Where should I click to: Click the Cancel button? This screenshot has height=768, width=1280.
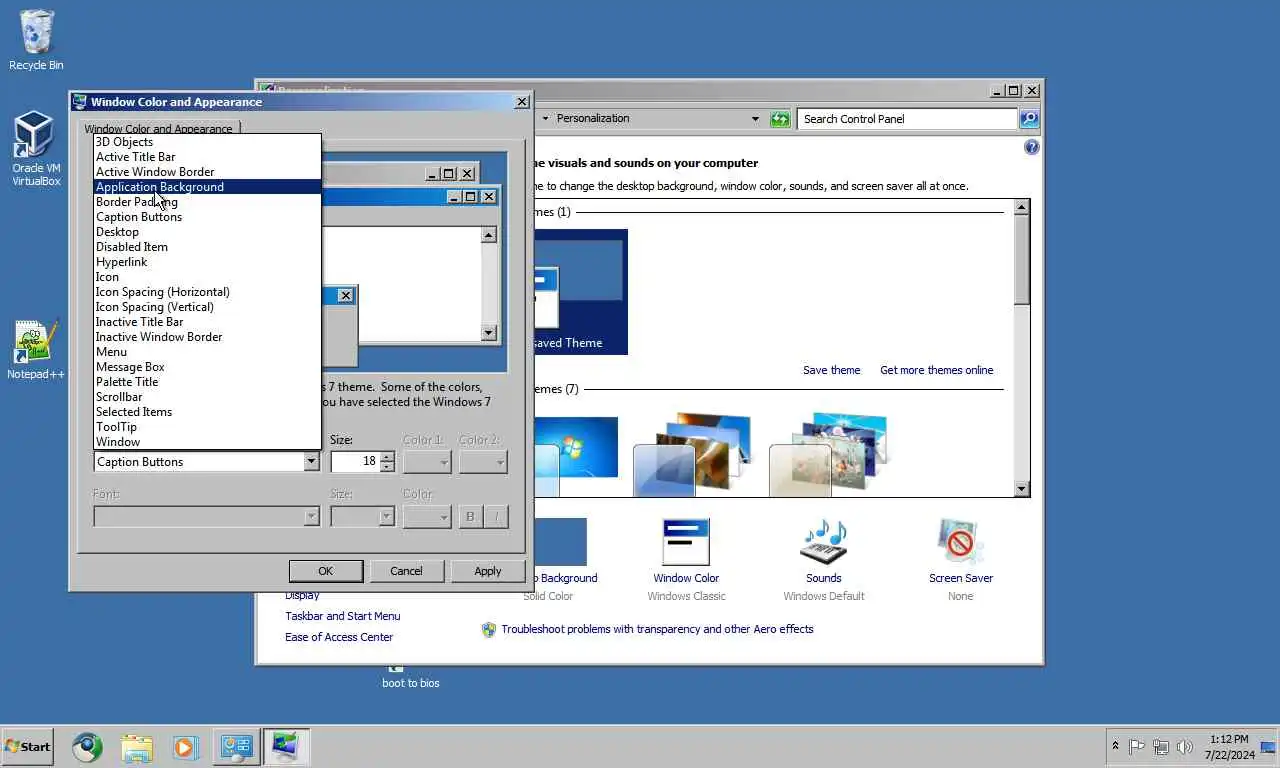click(x=406, y=571)
